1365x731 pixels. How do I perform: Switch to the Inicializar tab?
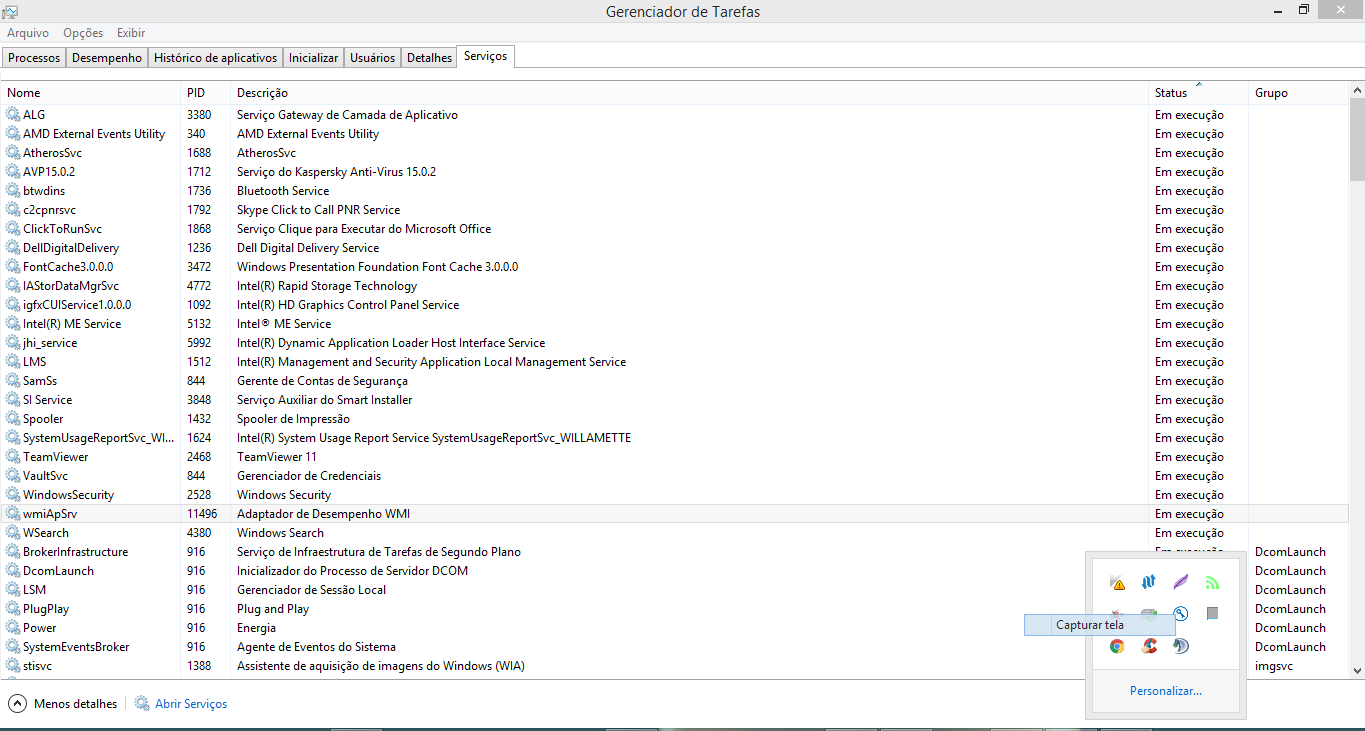pos(313,58)
